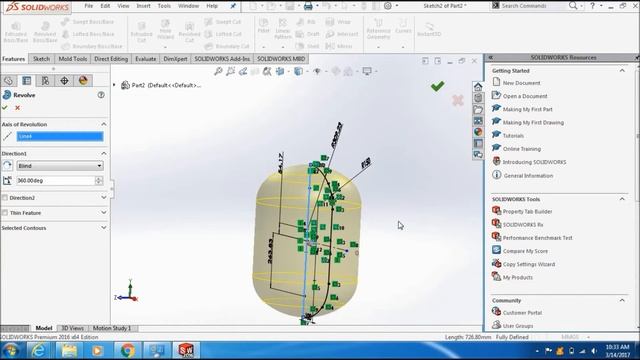
Task: Open Revolve help question mark icon
Action: tap(101, 95)
